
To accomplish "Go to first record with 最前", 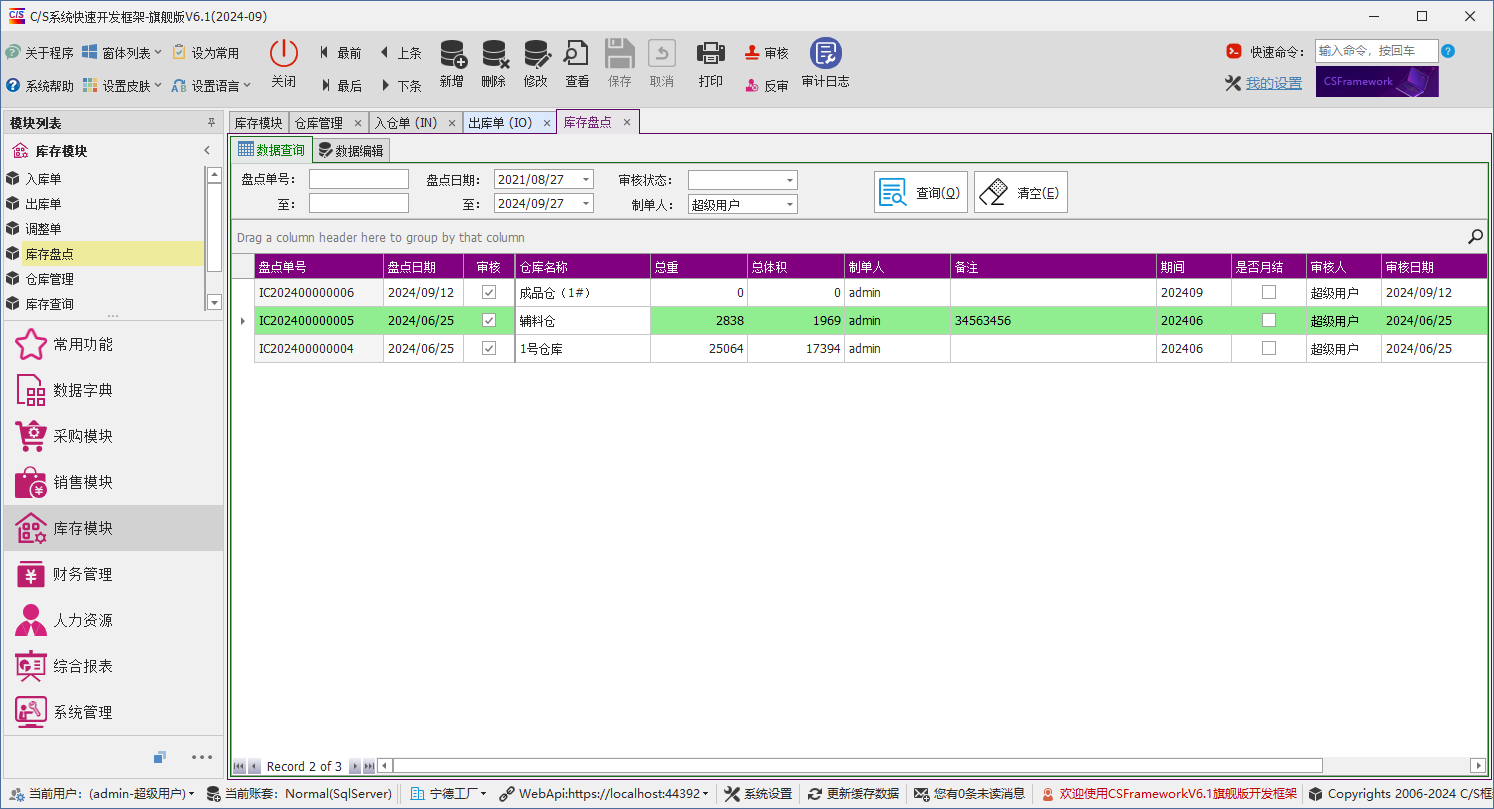I will point(340,53).
